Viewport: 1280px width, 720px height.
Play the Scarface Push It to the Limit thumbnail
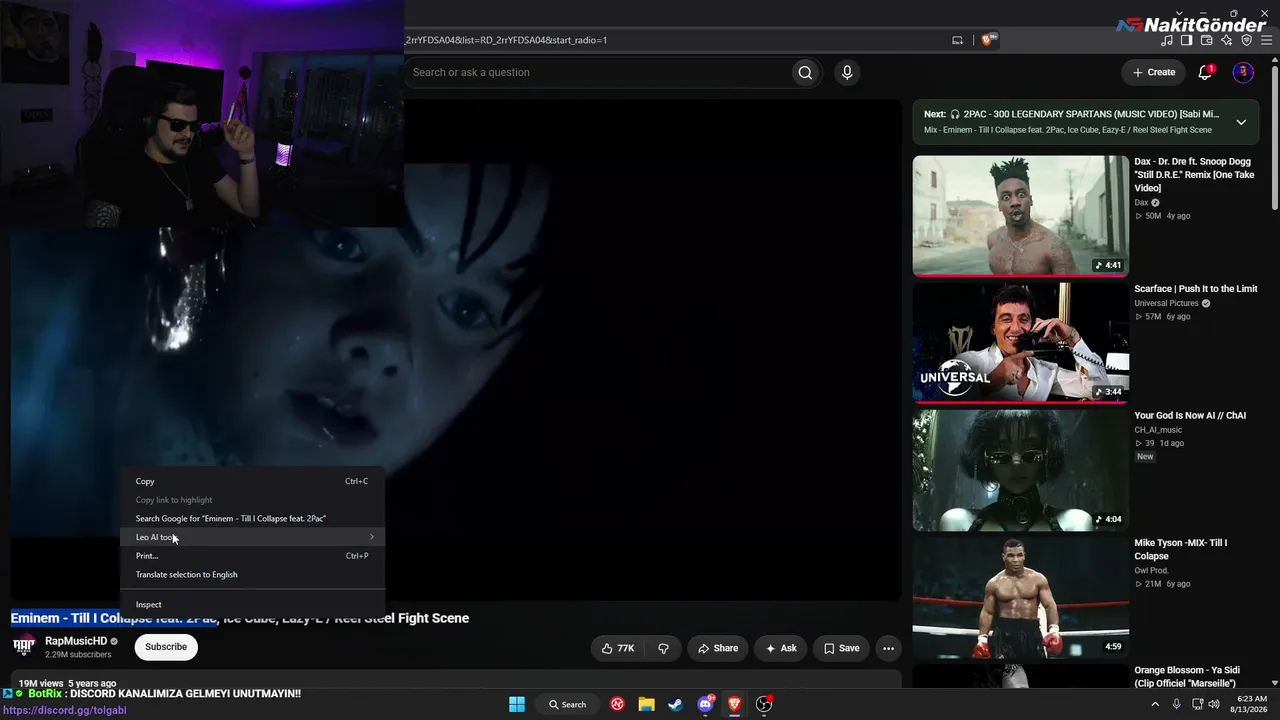click(1020, 342)
